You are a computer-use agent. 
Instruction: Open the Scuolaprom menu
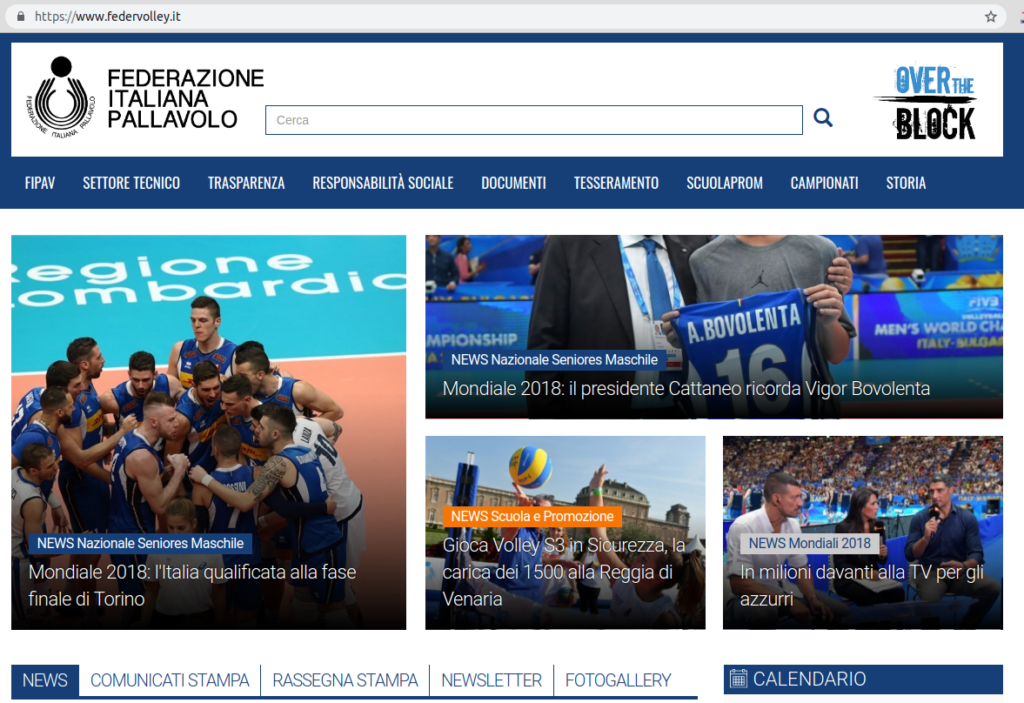coord(724,183)
